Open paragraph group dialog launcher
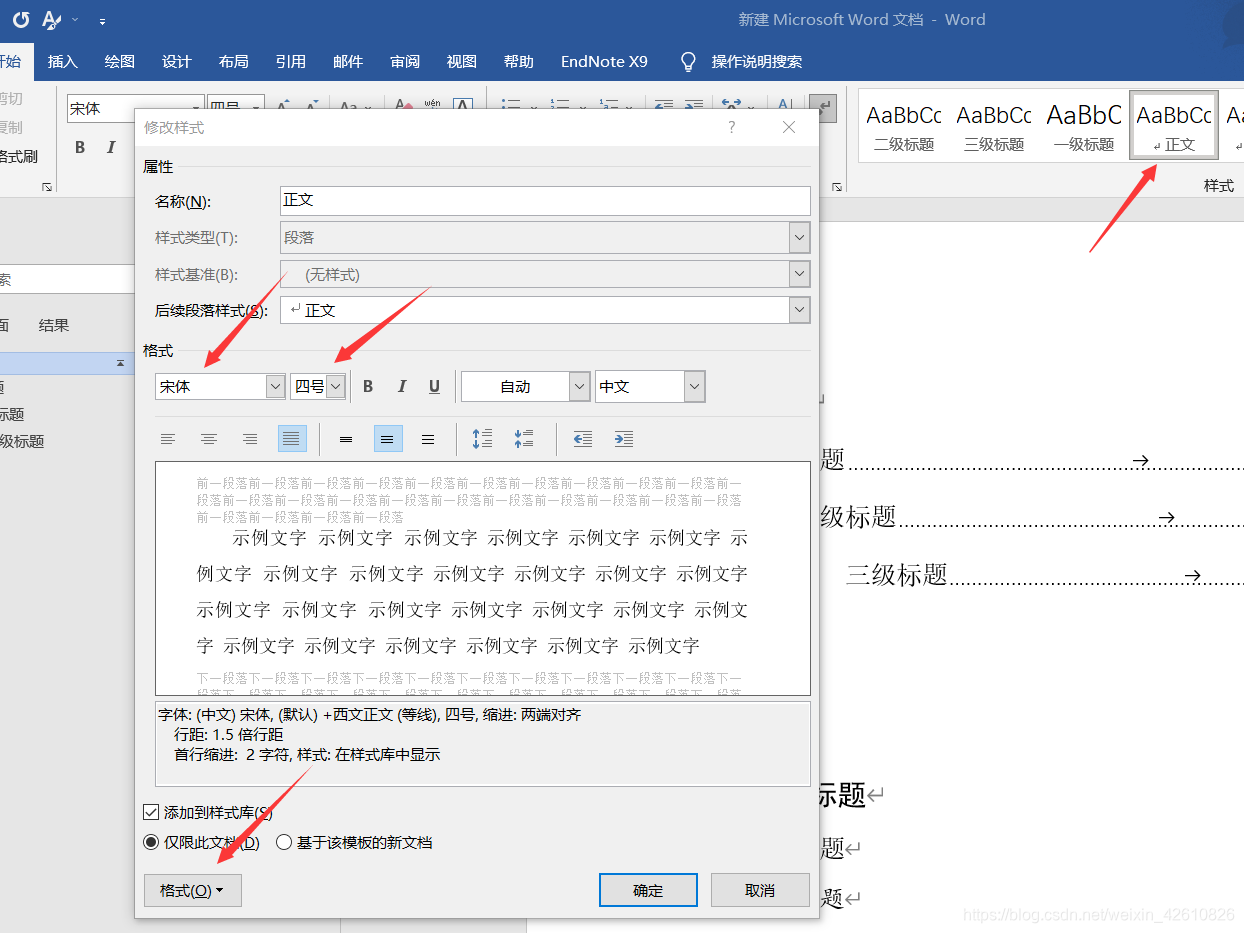Image resolution: width=1244 pixels, height=933 pixels. (836, 186)
